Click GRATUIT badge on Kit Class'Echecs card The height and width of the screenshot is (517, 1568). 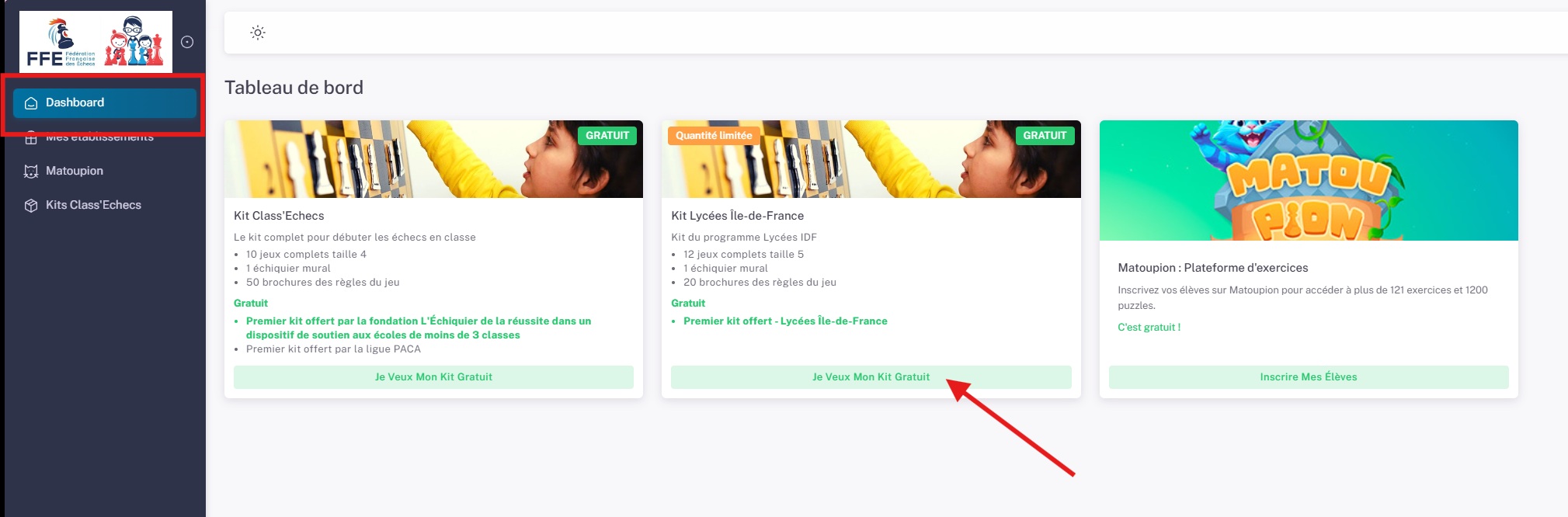click(x=607, y=136)
